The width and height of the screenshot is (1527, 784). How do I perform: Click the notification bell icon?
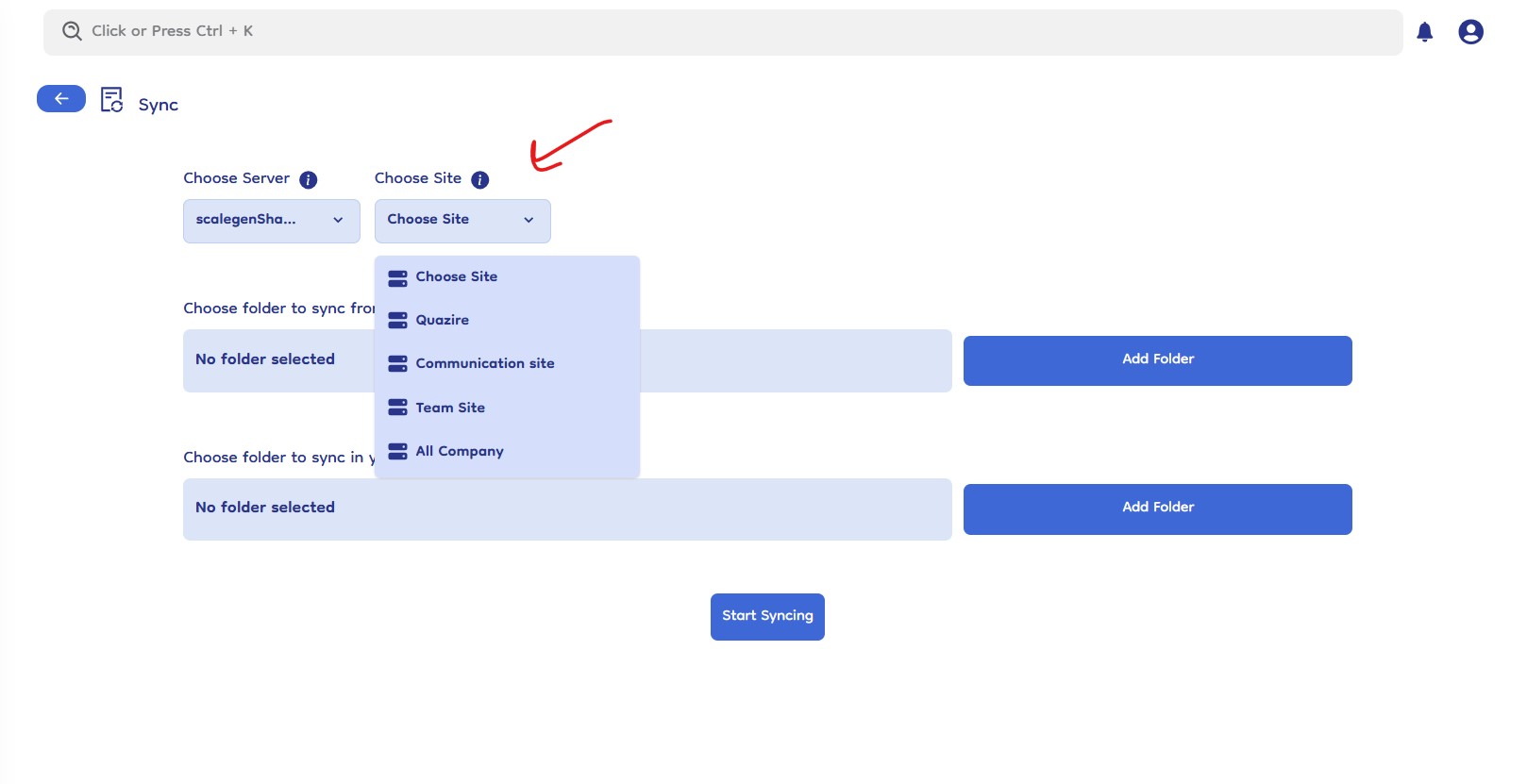point(1424,32)
